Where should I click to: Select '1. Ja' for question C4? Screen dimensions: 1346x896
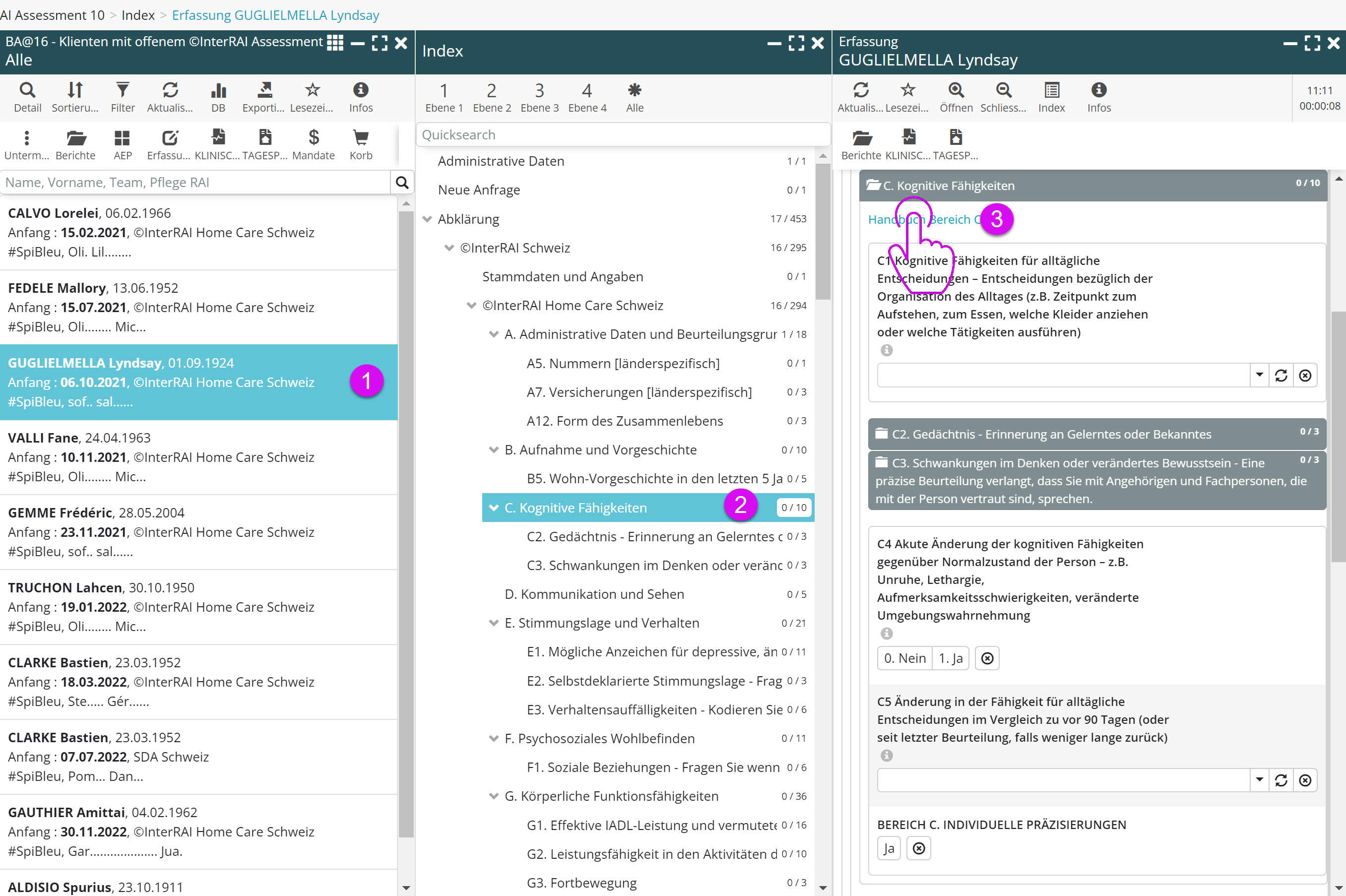click(950, 658)
